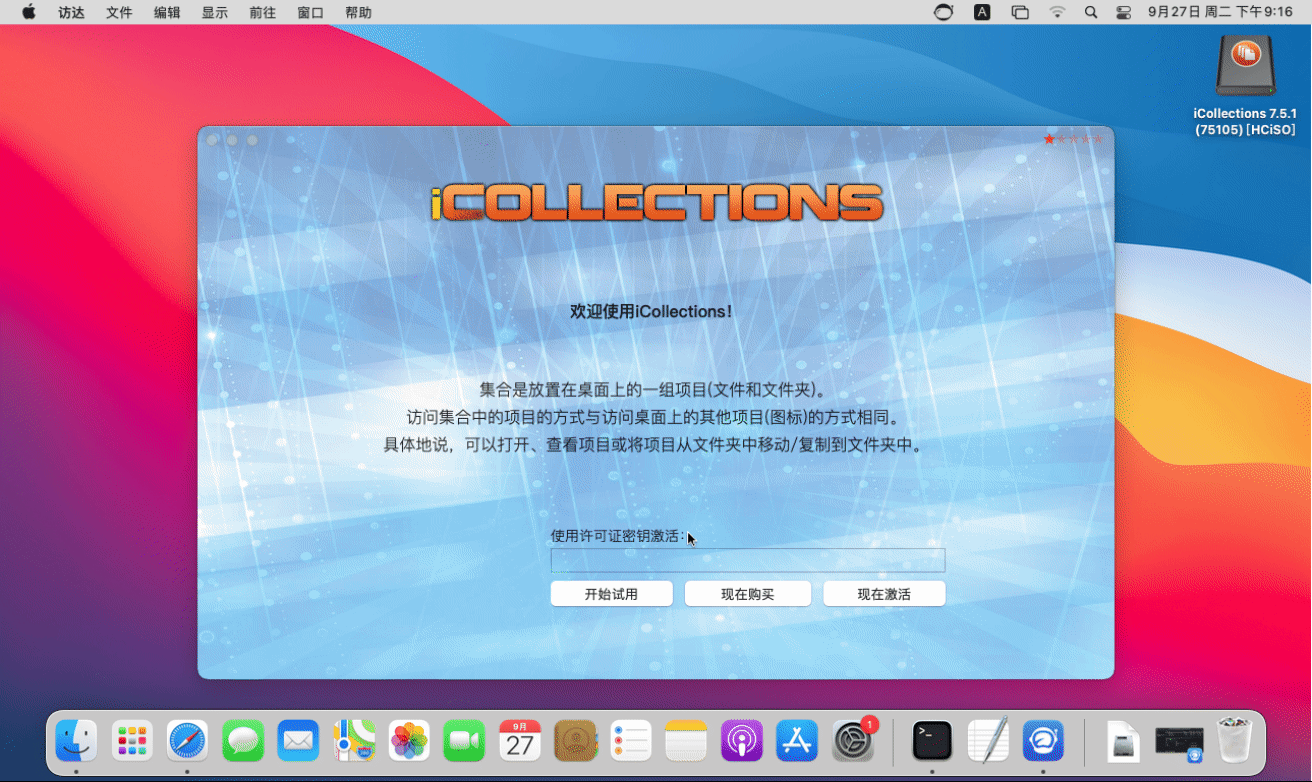Screen dimensions: 1312x782
Task: Click the red star in the window corner
Action: (1049, 139)
